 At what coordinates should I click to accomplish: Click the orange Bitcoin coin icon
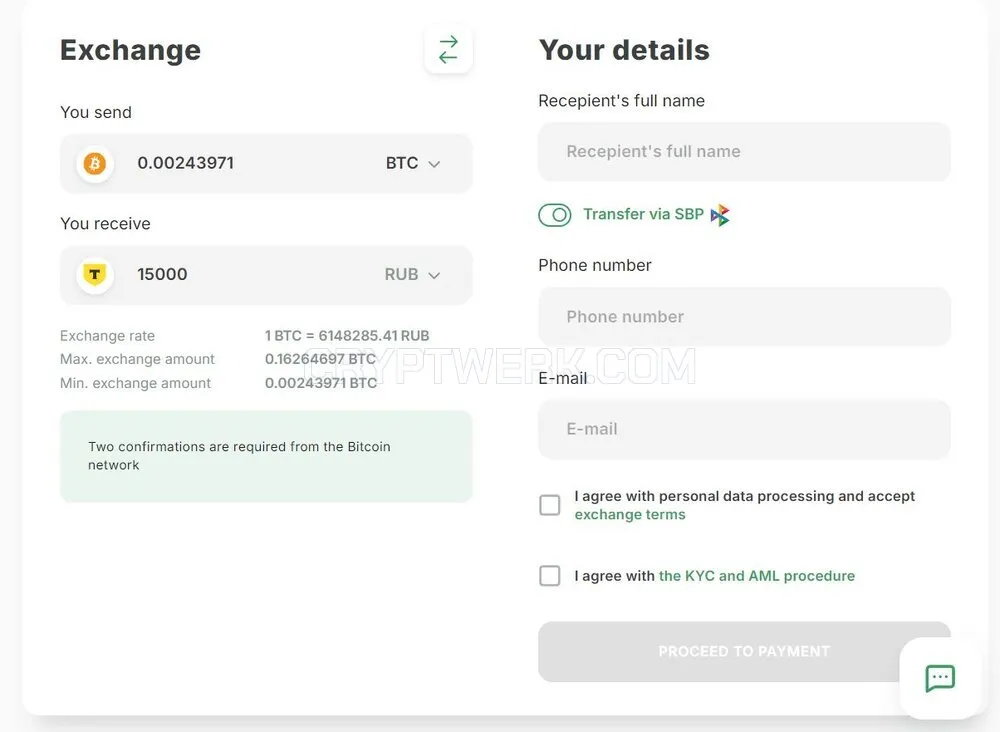tap(95, 164)
